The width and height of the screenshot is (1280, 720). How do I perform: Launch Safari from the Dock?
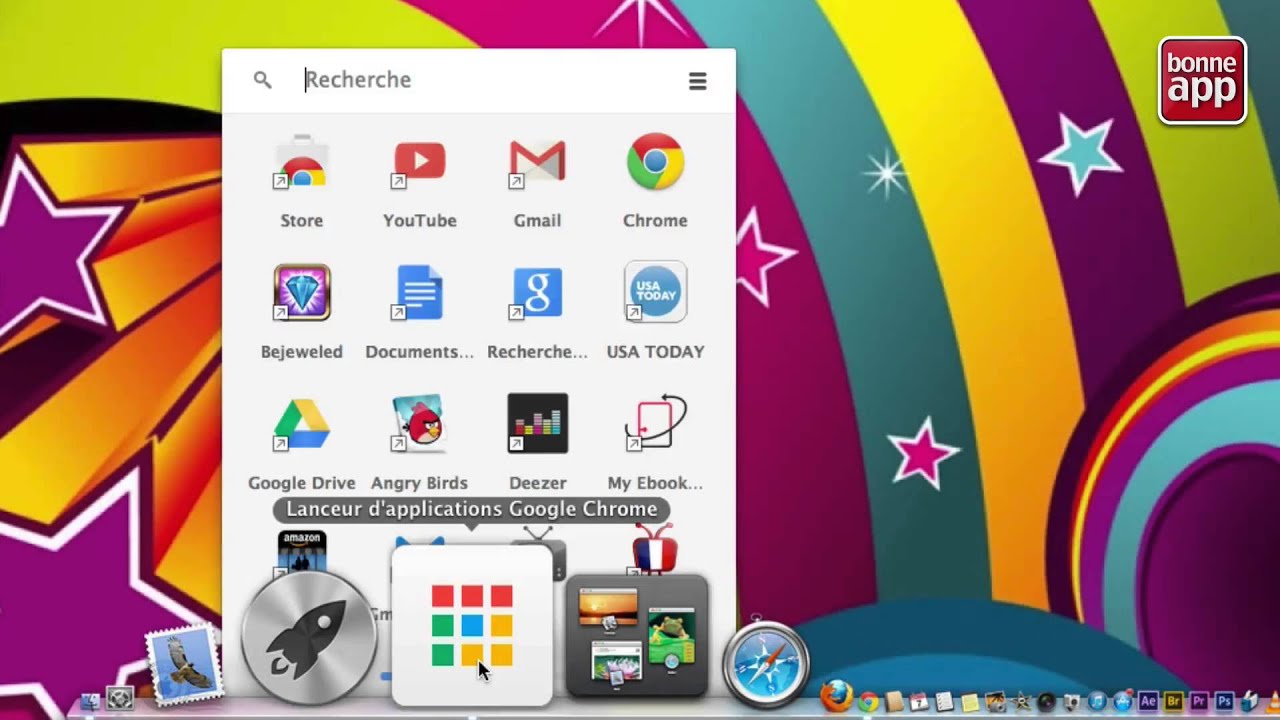coord(766,664)
